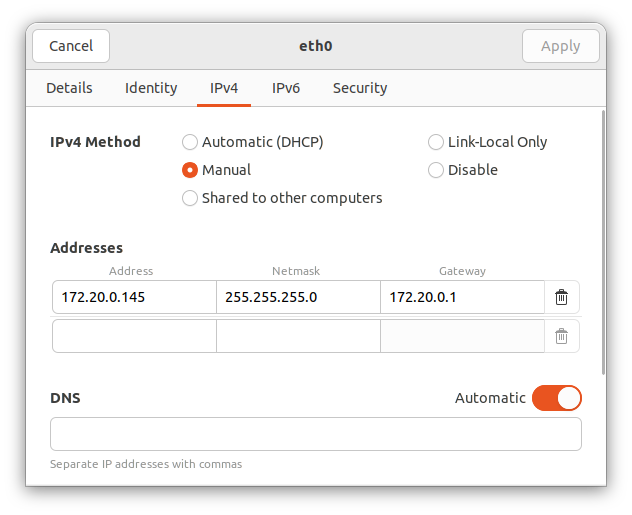Click the trash icon on the empty address row
Viewport: 632px width, 515px height.
pos(561,336)
